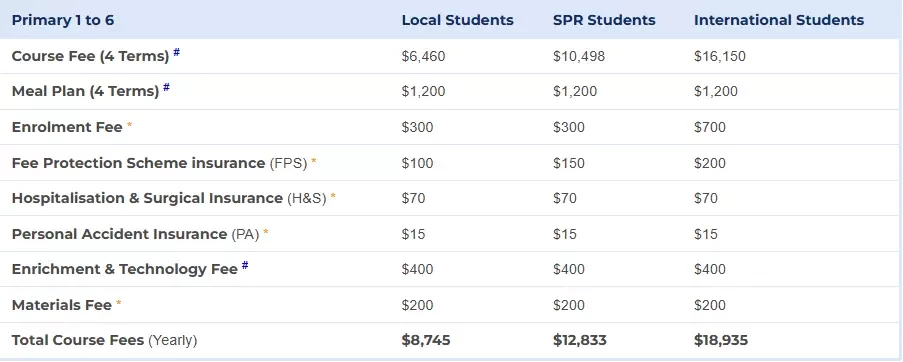Click the hash beside Enrichment & Technology Fee
Screen dimensions: 903x362
click(x=245, y=265)
